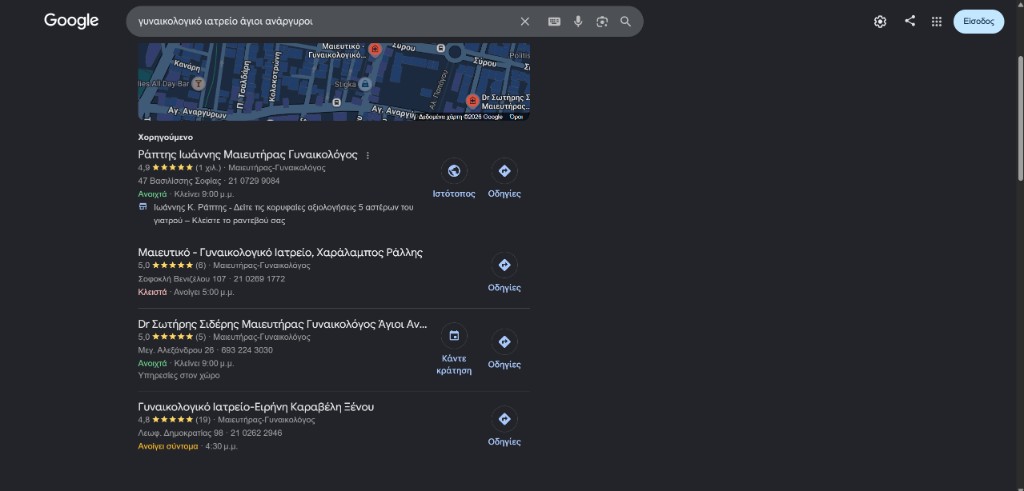Click 4,8 rating with (19) reviews

click(174, 420)
